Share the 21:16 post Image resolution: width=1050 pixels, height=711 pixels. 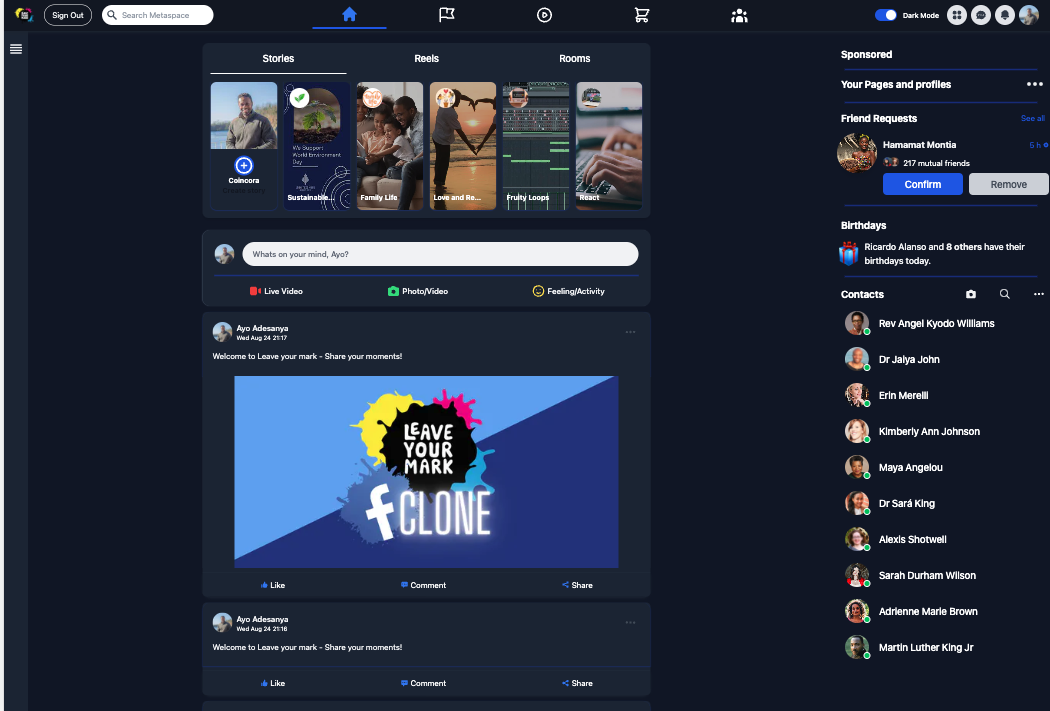click(577, 684)
